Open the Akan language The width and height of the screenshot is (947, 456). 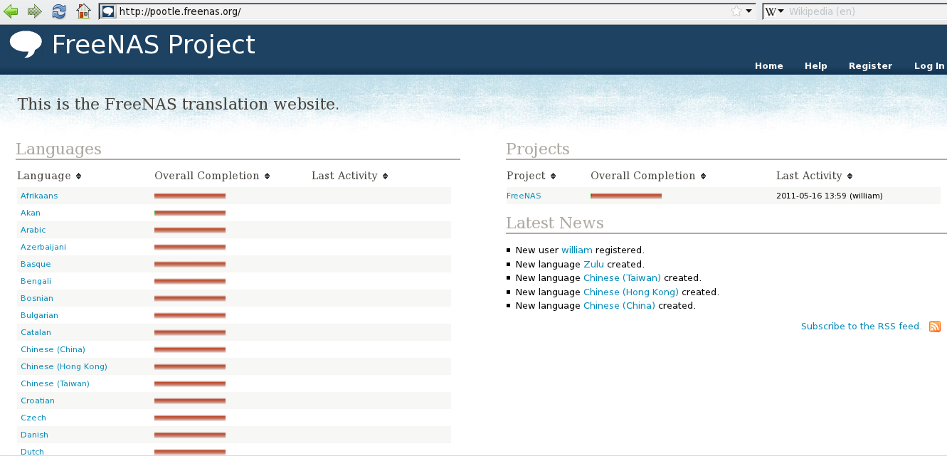(x=30, y=213)
